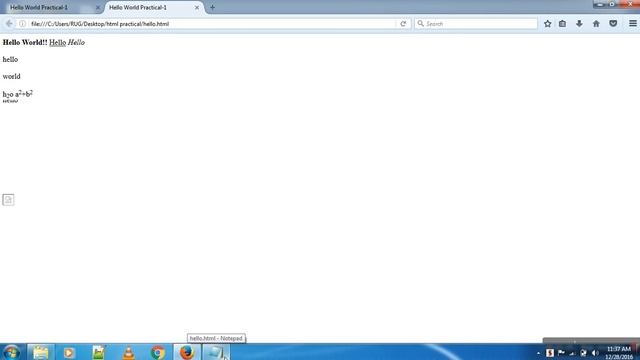Open the Firefox hamburger menu
The image size is (640, 360).
pyautogui.click(x=633, y=24)
